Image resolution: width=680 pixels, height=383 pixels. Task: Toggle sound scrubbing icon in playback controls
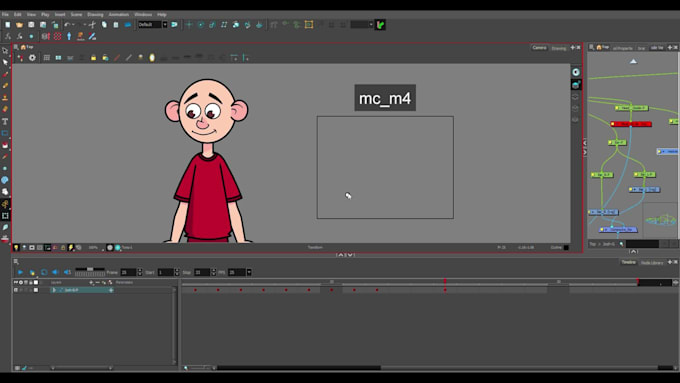click(x=67, y=272)
